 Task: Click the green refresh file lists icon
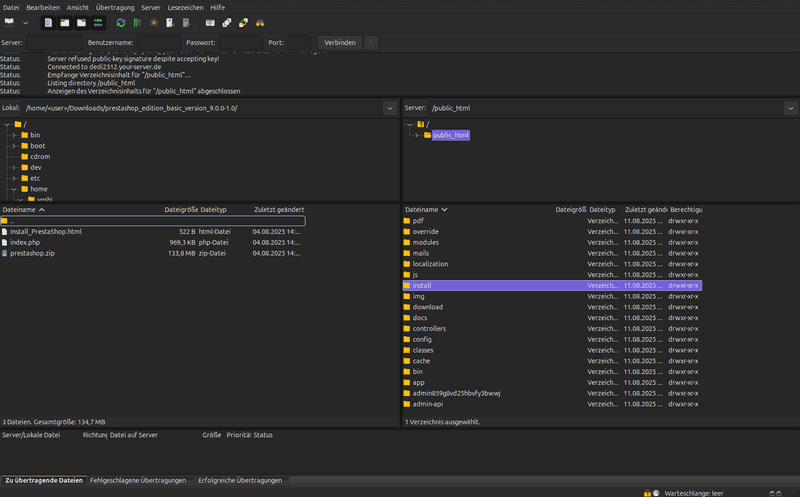(121, 22)
